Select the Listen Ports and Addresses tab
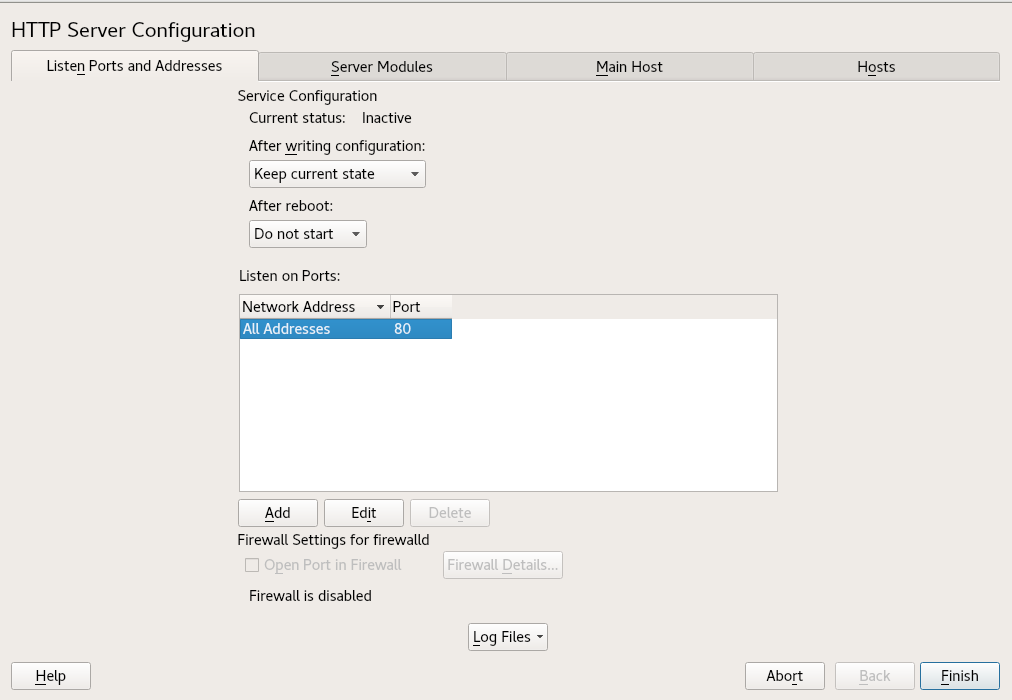Viewport: 1012px width, 700px height. [x=133, y=66]
